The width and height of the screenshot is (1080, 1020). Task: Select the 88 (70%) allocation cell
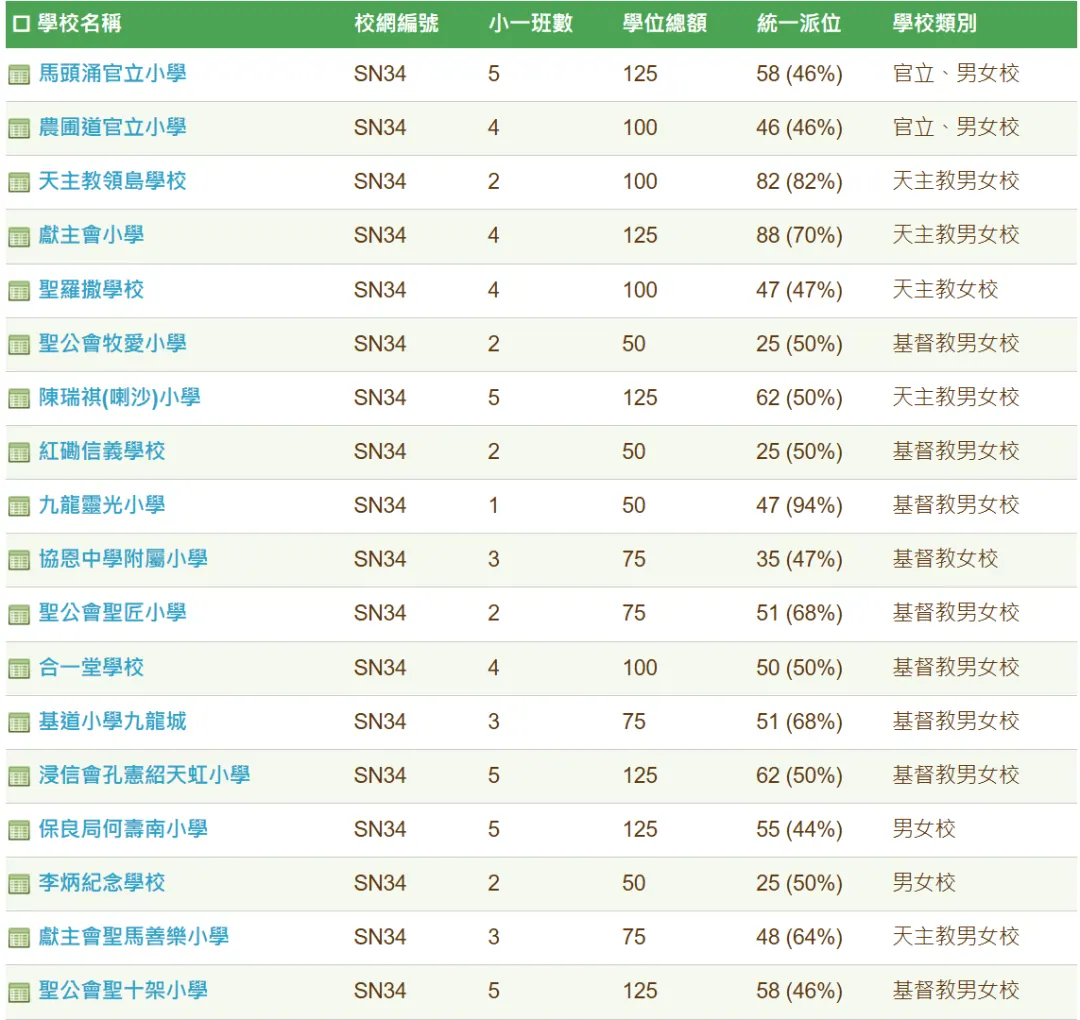[799, 236]
